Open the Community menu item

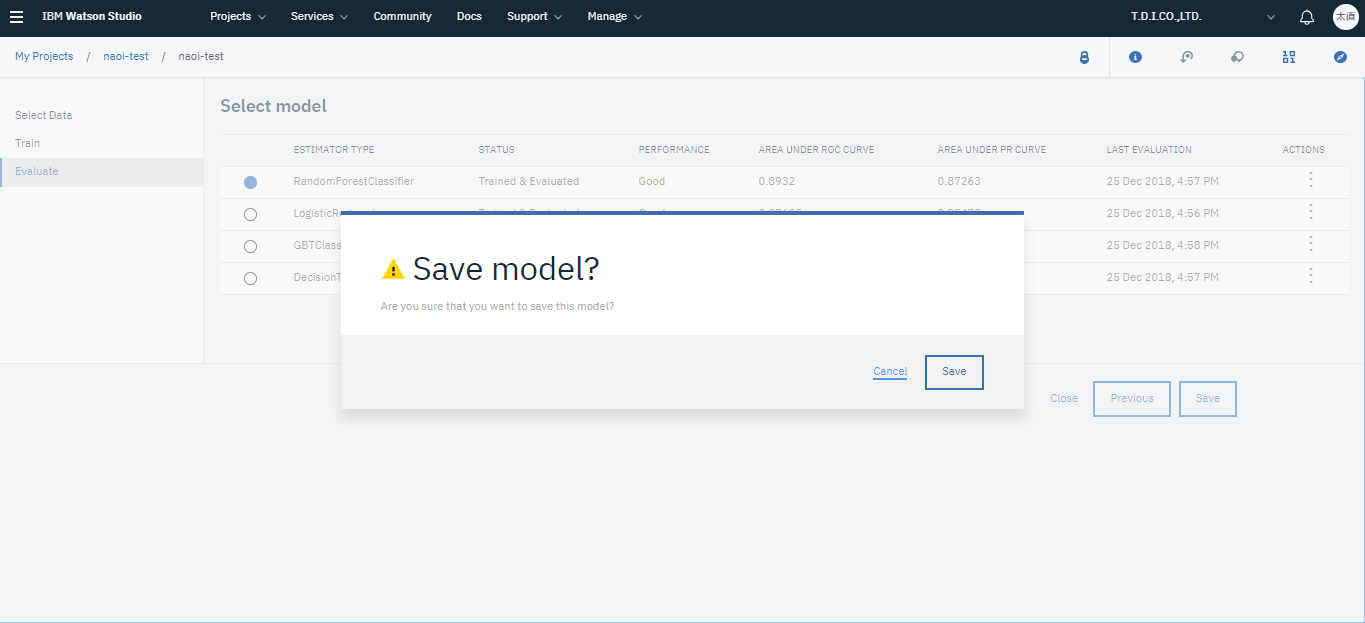(402, 17)
